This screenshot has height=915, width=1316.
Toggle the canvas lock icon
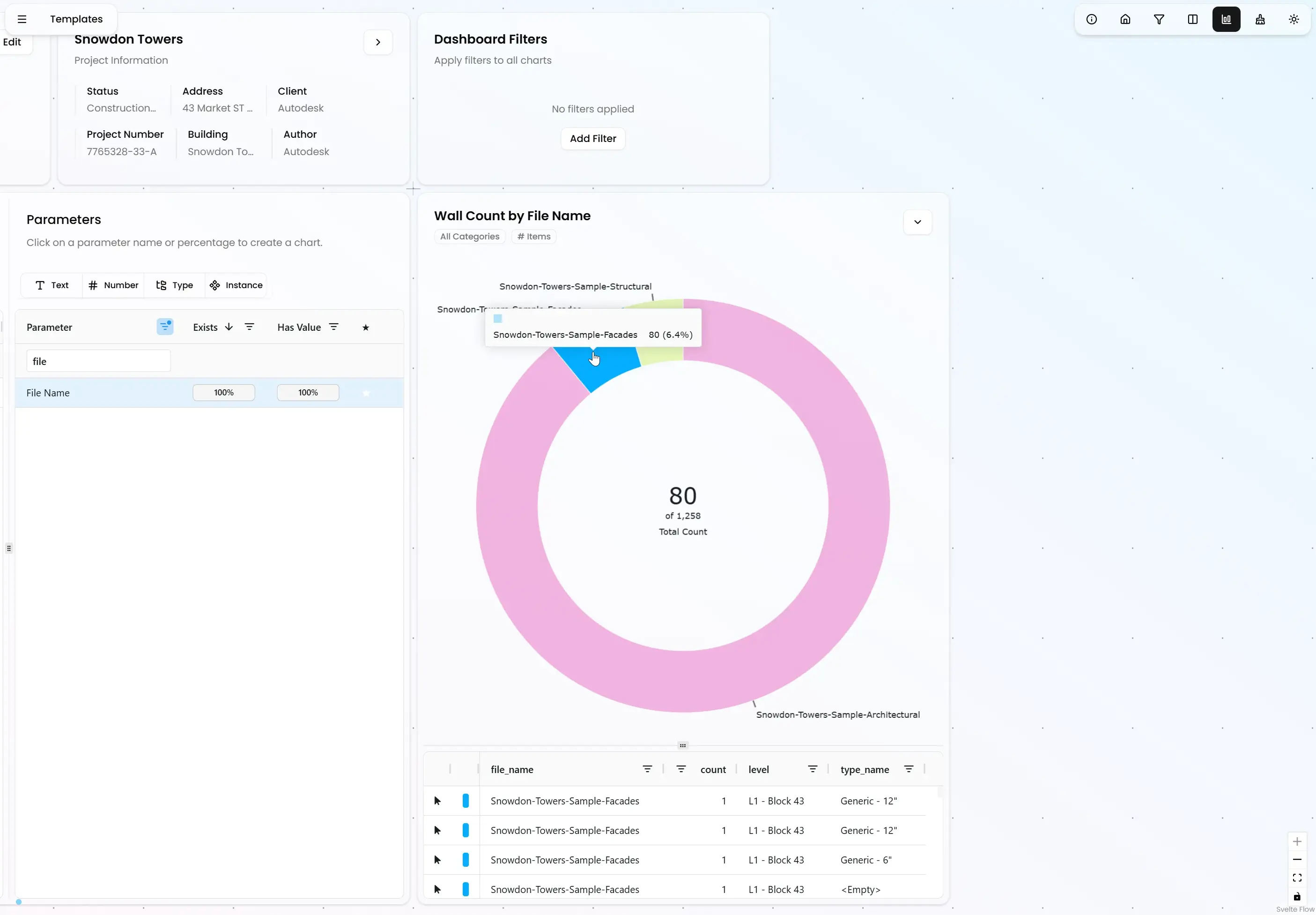(x=1297, y=896)
